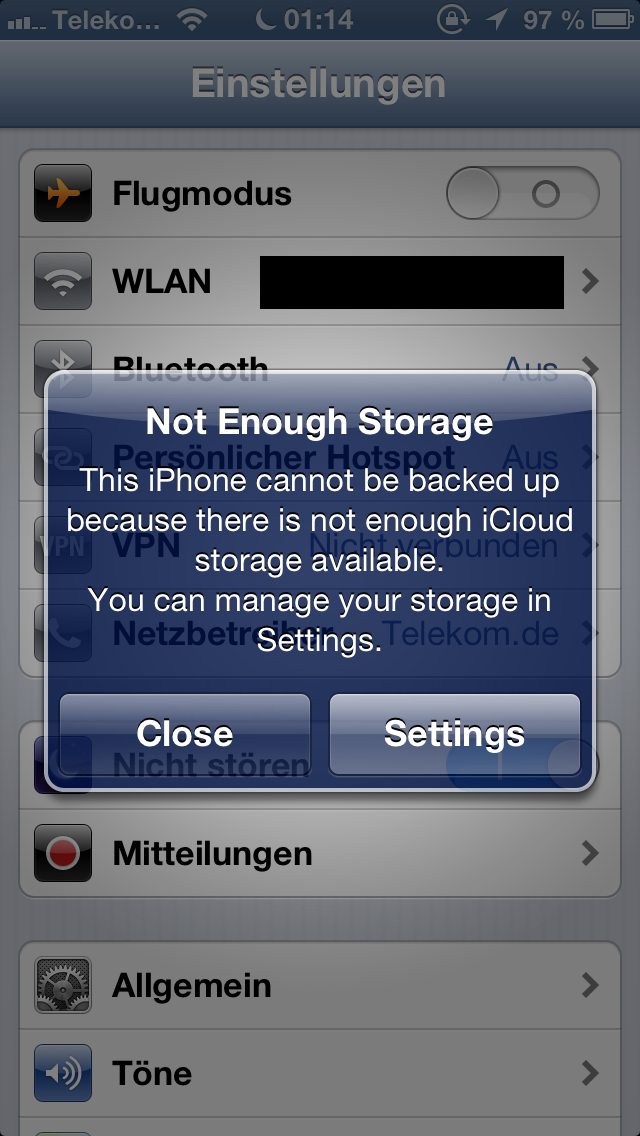Toggle the Nicht stören switch
This screenshot has height=1136, width=640.
click(523, 764)
